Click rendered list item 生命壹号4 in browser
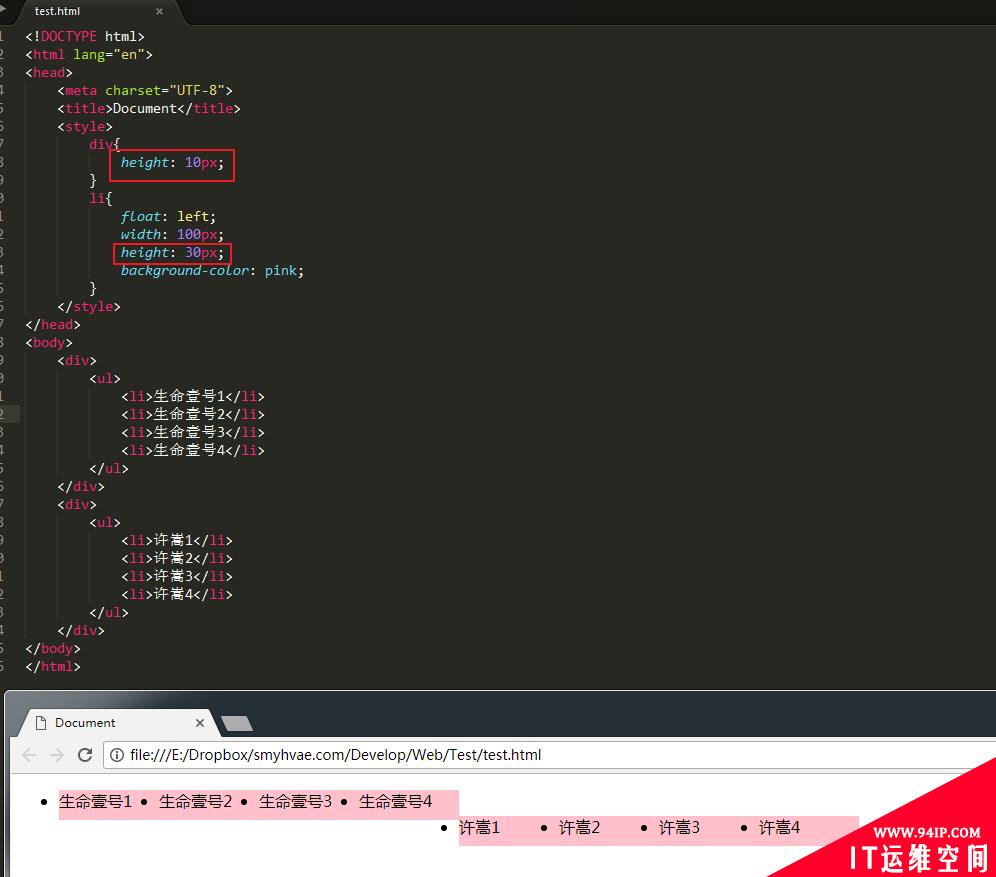 396,802
